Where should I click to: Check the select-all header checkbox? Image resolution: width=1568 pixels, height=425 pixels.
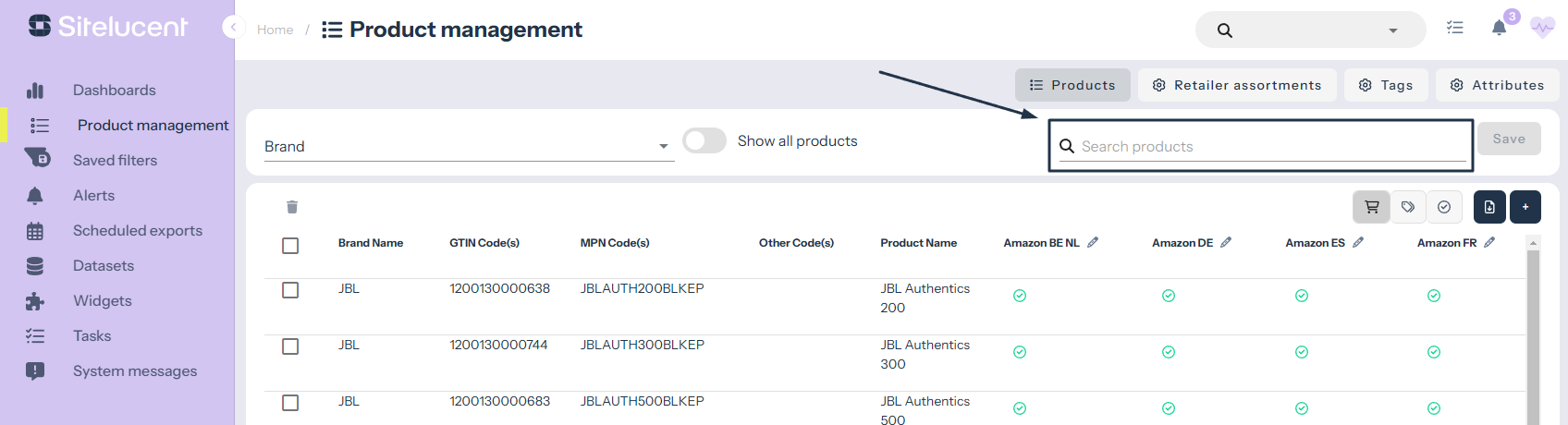click(290, 245)
